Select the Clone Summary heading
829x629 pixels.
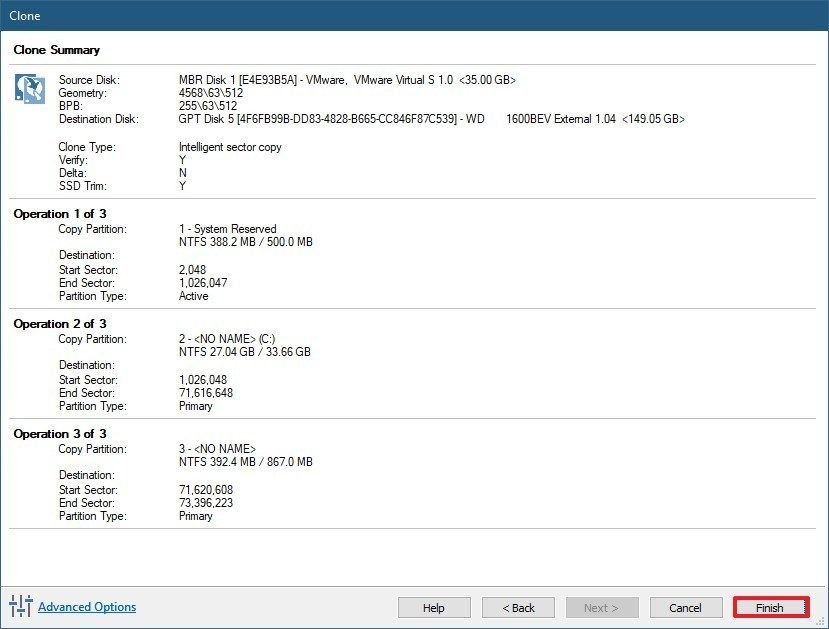[57, 50]
